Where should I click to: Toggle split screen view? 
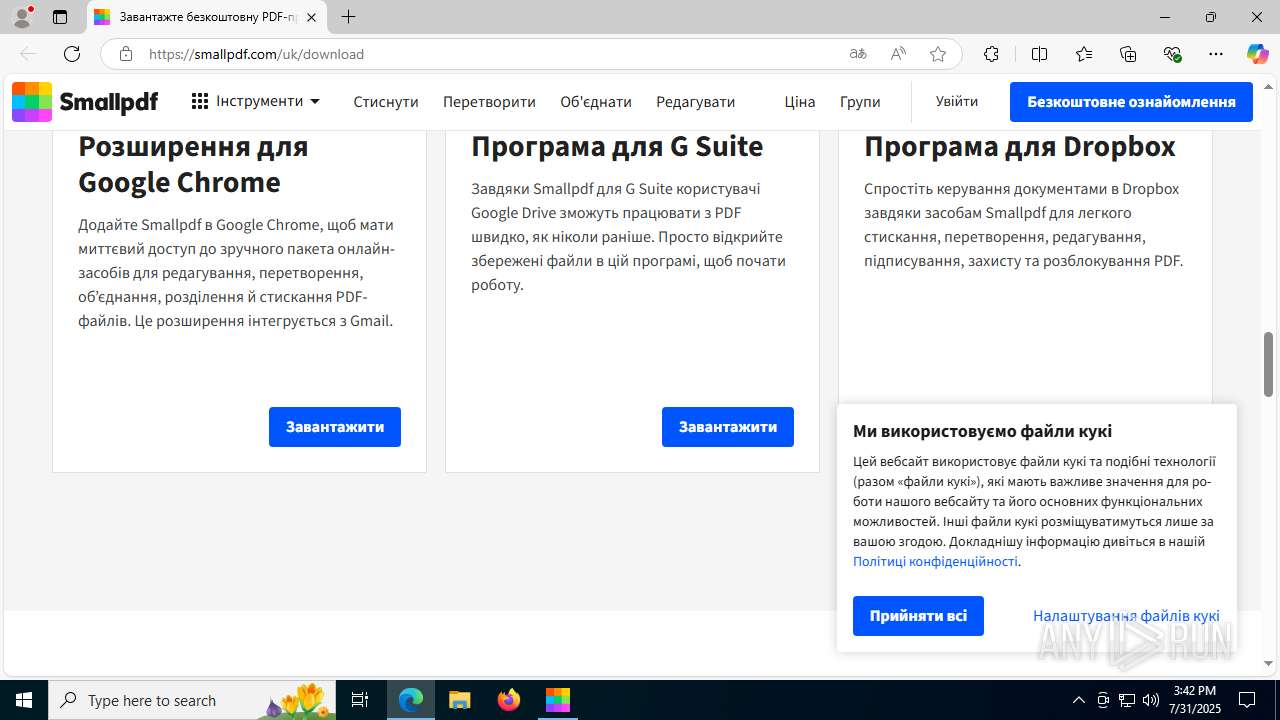[1039, 54]
